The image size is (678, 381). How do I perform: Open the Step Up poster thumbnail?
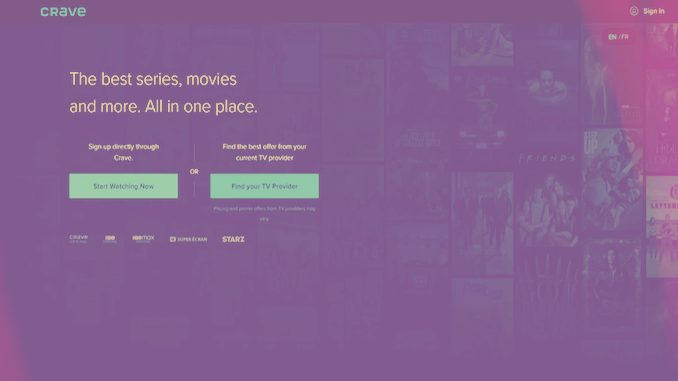[x=612, y=179]
